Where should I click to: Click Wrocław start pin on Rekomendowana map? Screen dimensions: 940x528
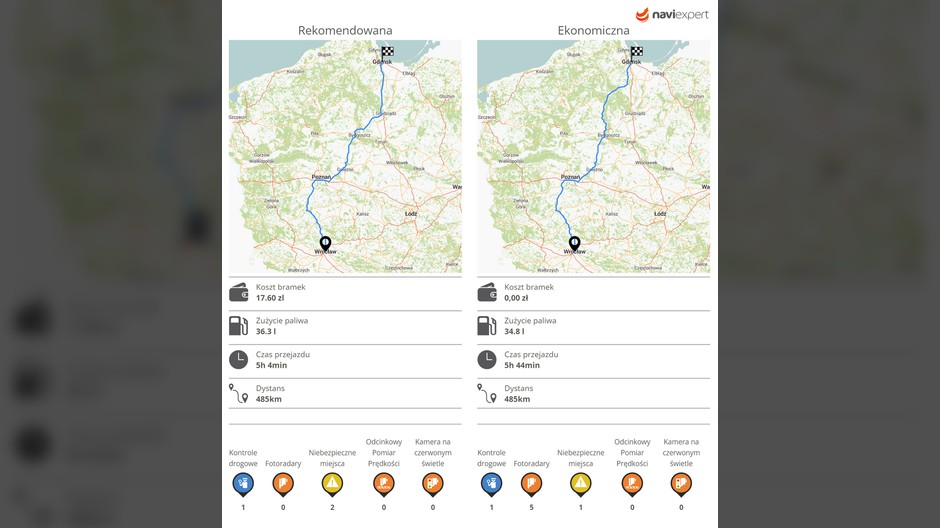coord(325,243)
